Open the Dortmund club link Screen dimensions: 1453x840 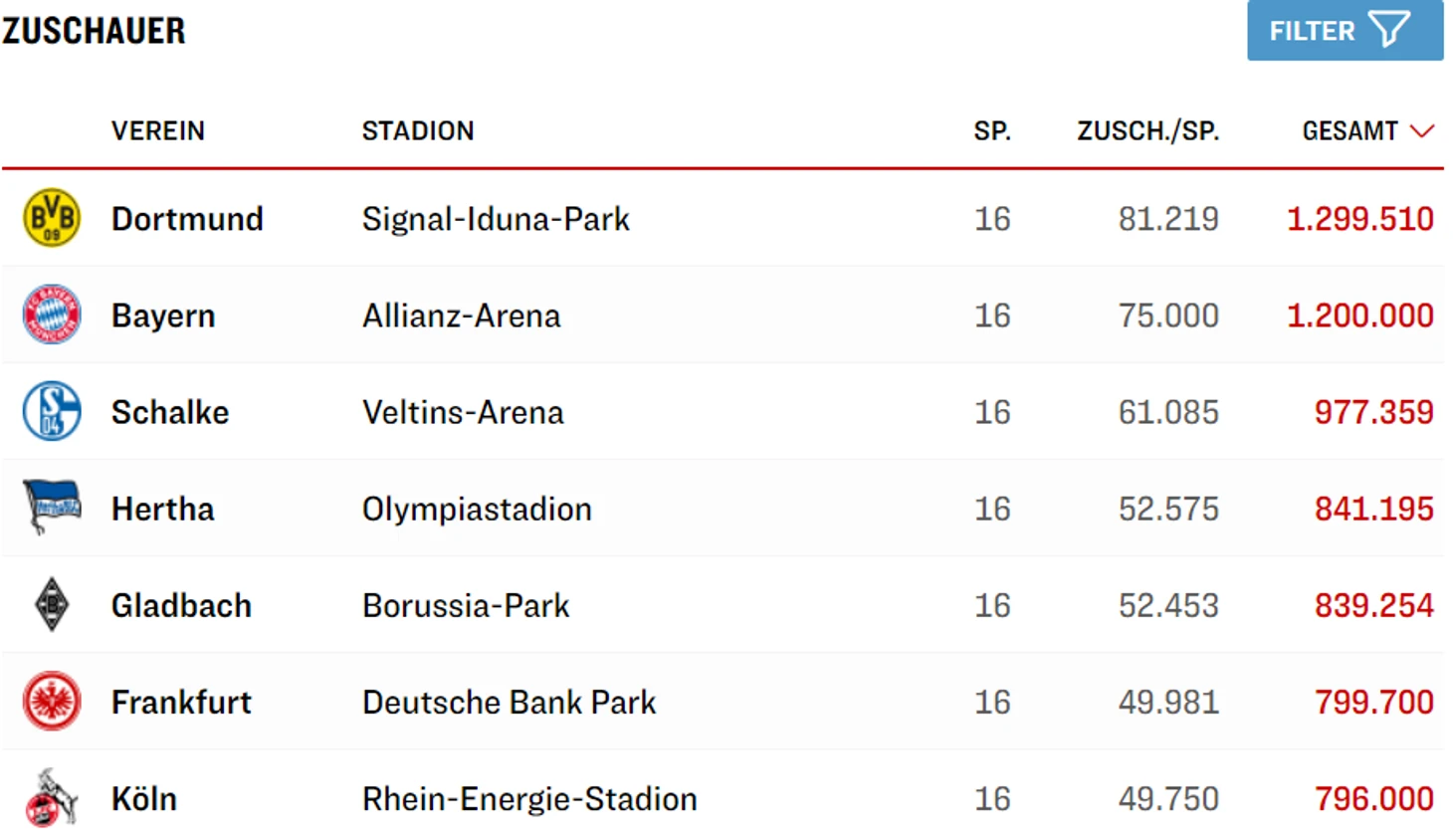pyautogui.click(x=187, y=219)
